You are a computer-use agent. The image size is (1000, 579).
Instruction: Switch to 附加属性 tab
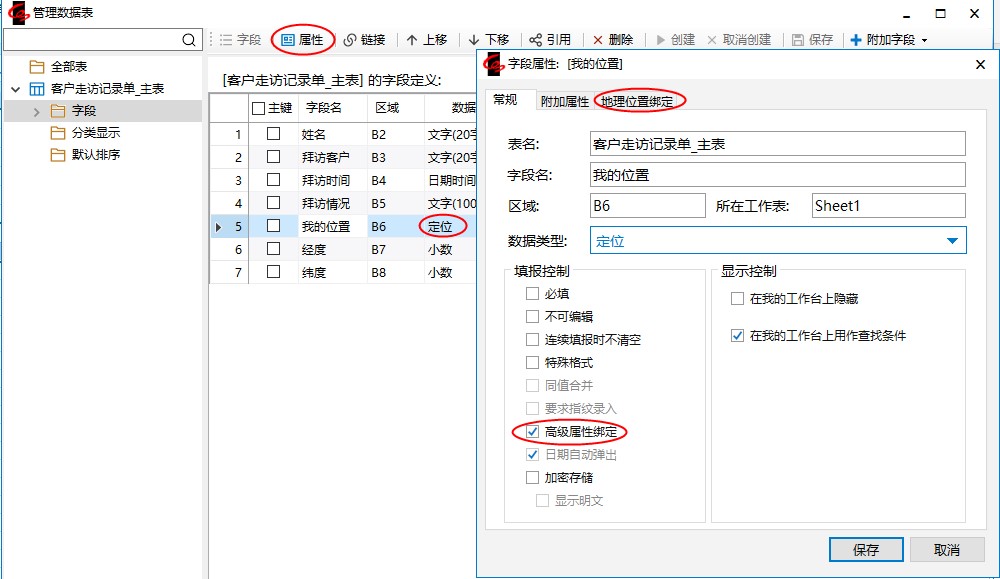click(564, 101)
